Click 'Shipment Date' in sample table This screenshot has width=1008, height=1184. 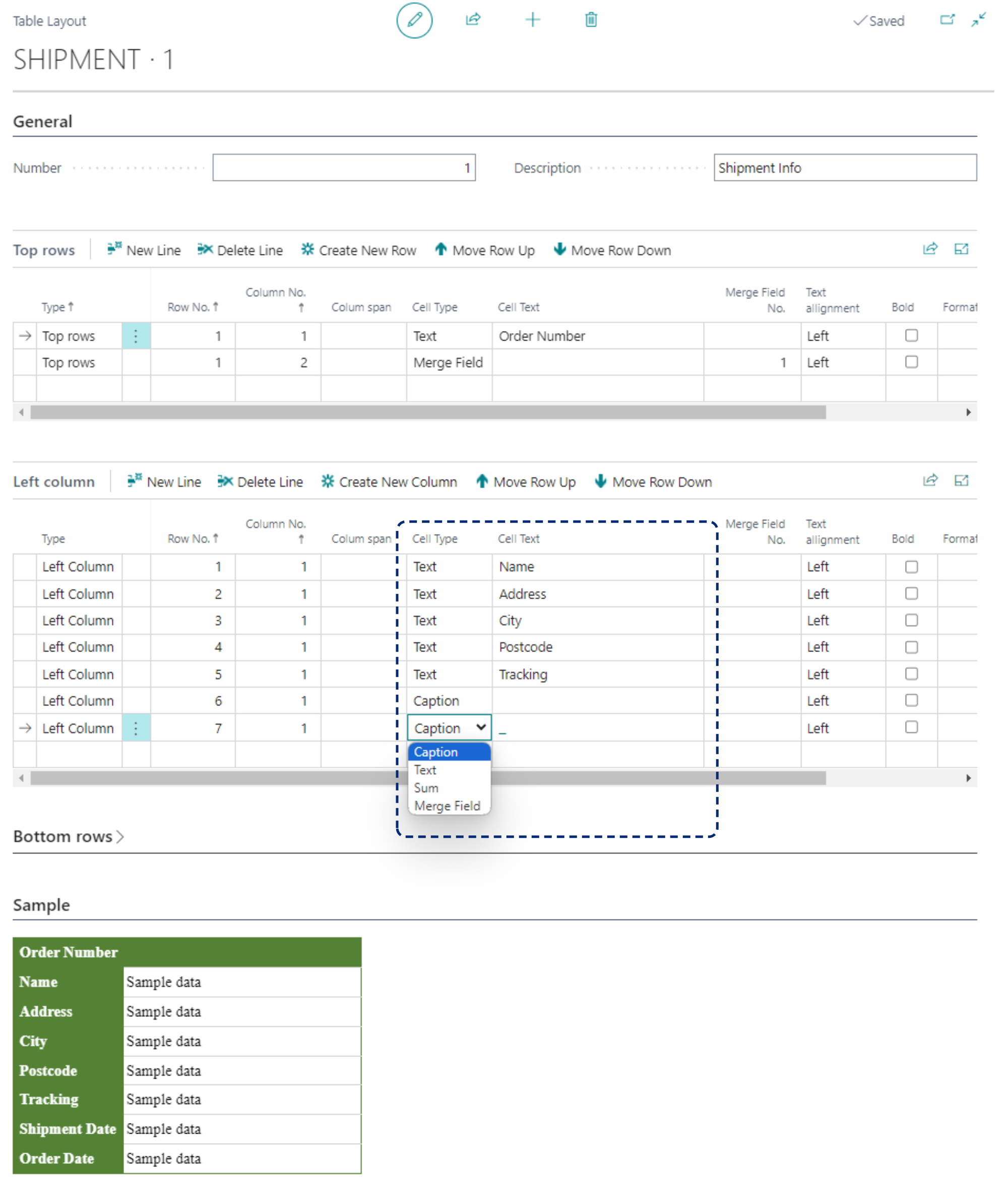pyautogui.click(x=68, y=1129)
